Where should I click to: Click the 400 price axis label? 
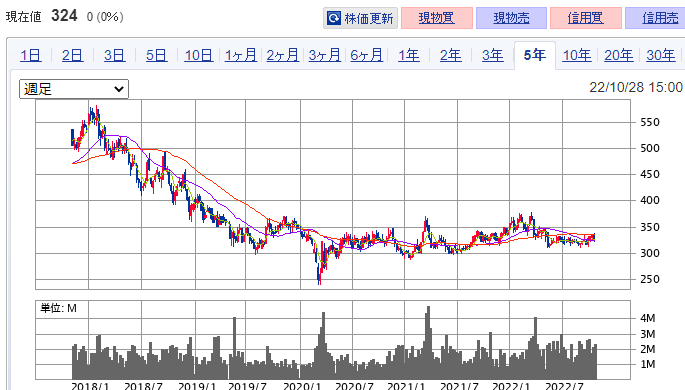tap(650, 200)
